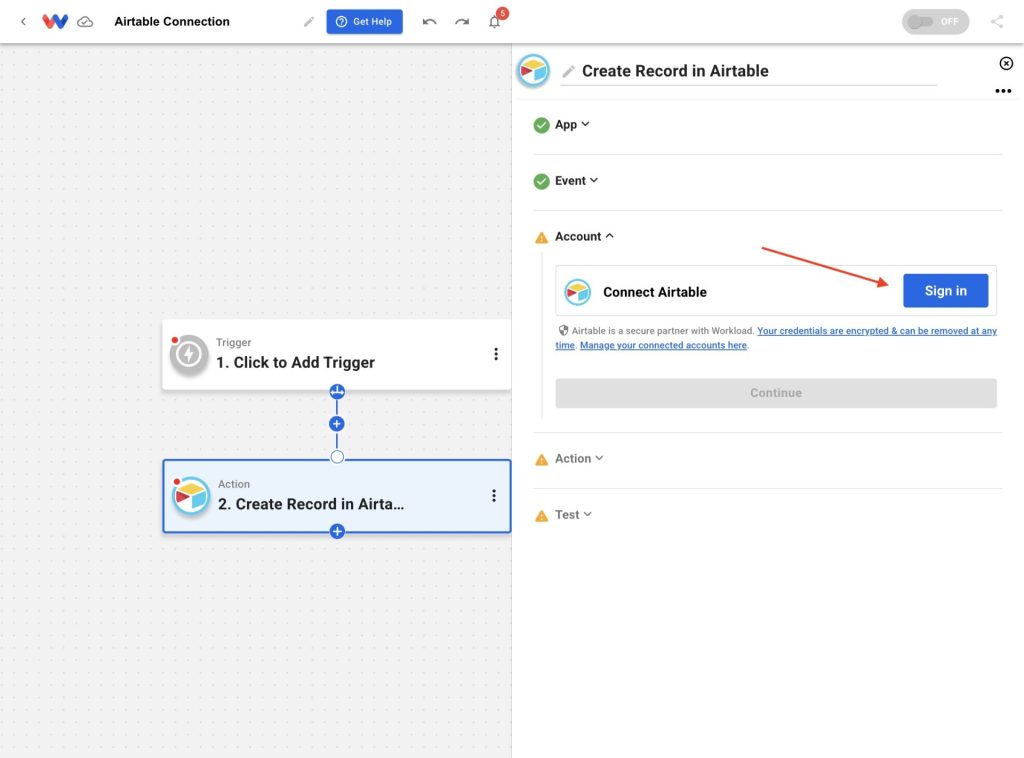
Task: Click the warning icon beside Action
Action: 541,460
